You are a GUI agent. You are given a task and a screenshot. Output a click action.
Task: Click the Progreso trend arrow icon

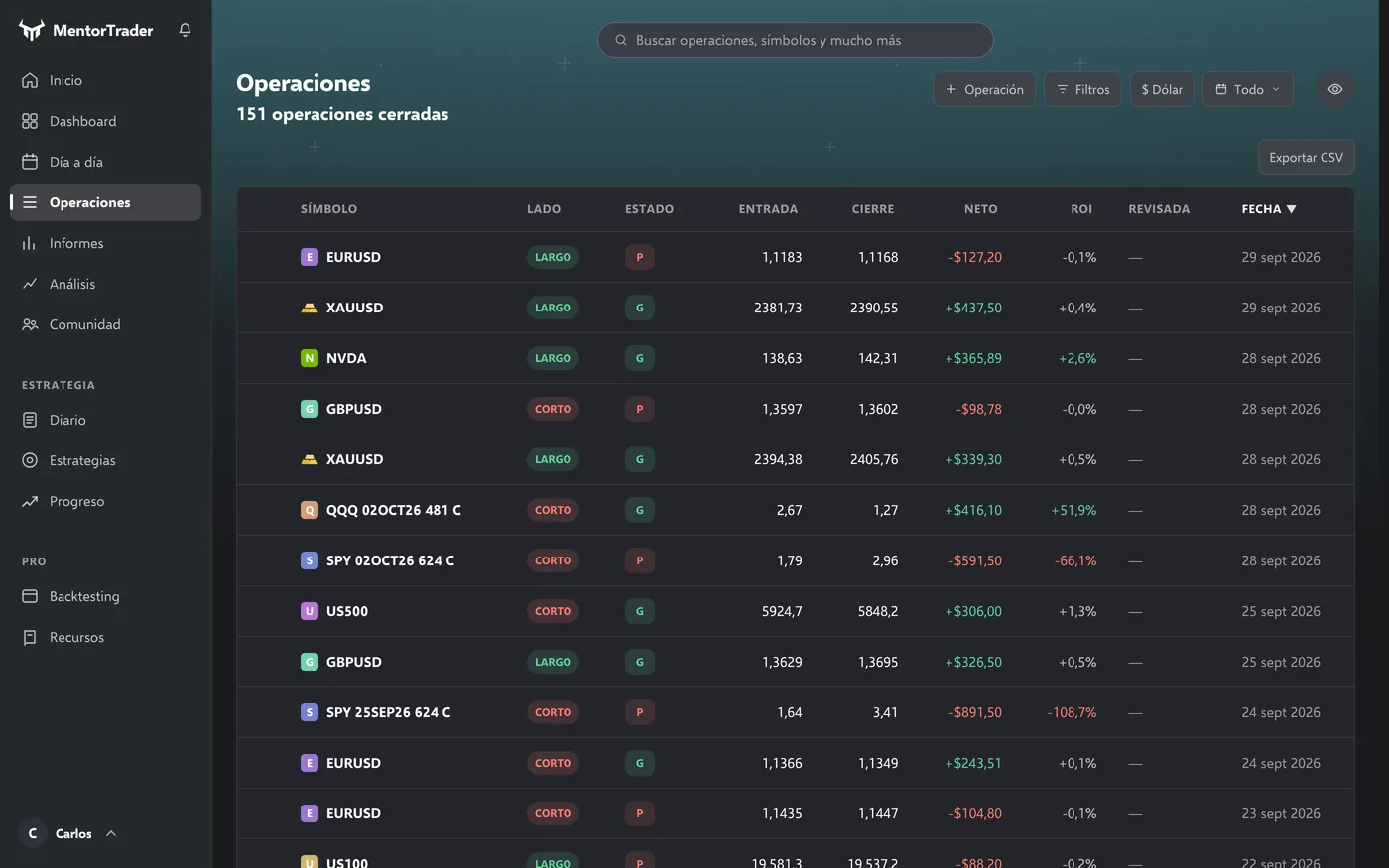coord(30,501)
